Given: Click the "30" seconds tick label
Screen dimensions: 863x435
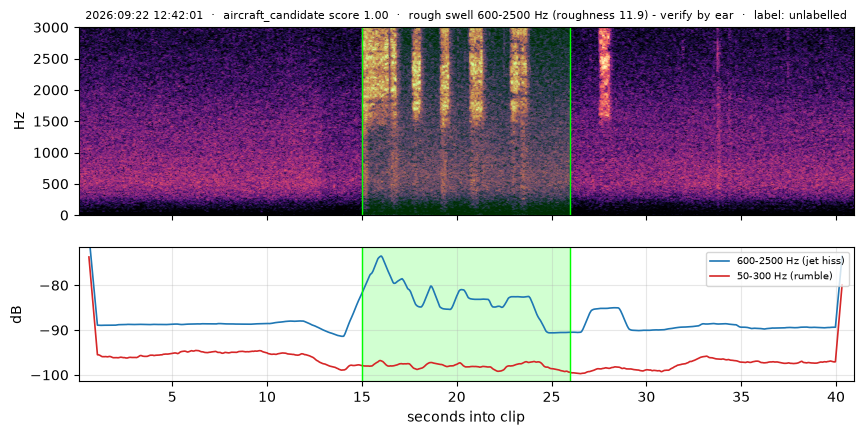Looking at the screenshot, I should pos(647,397).
